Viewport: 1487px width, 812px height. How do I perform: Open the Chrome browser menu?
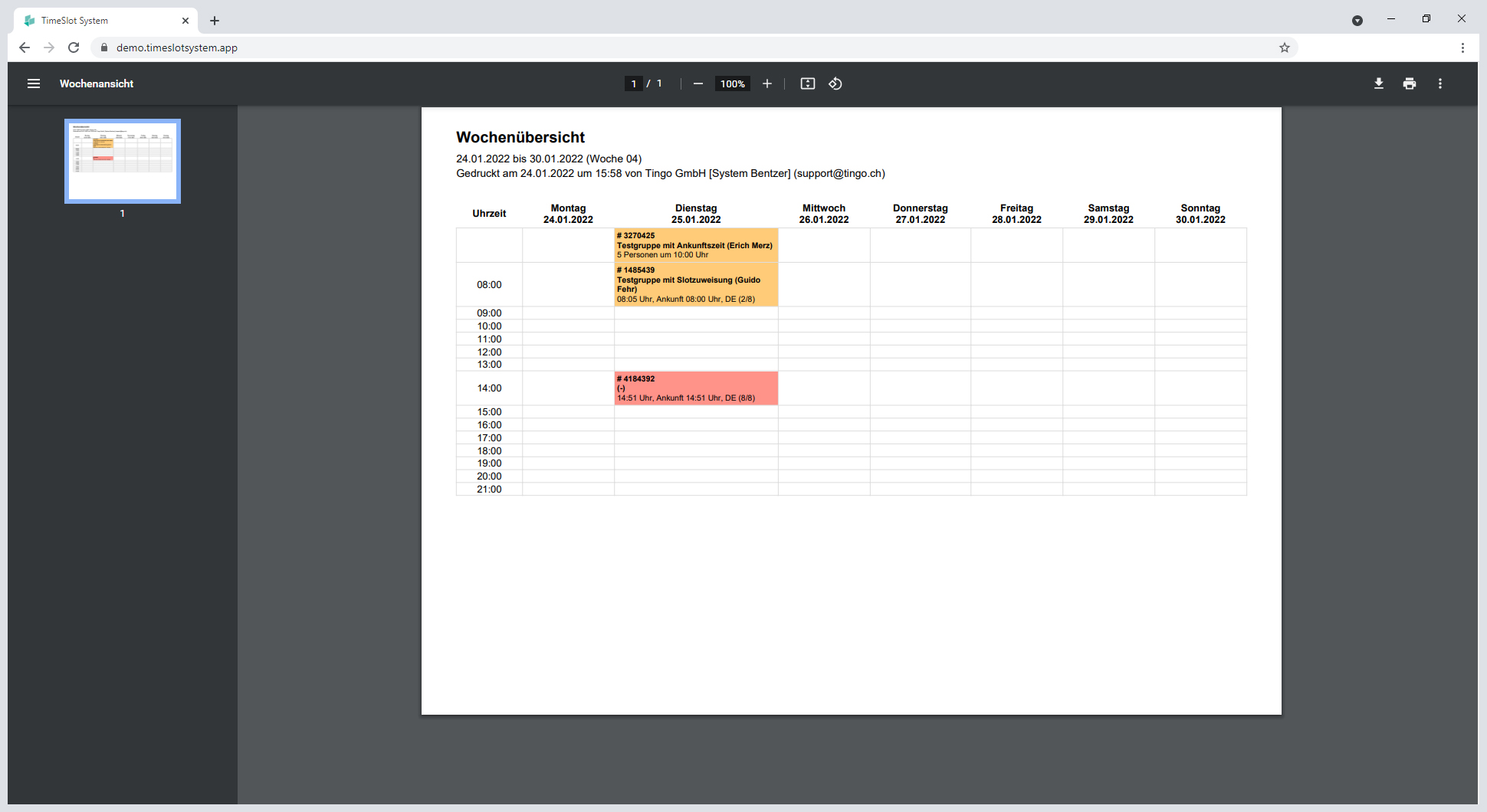tap(1462, 47)
